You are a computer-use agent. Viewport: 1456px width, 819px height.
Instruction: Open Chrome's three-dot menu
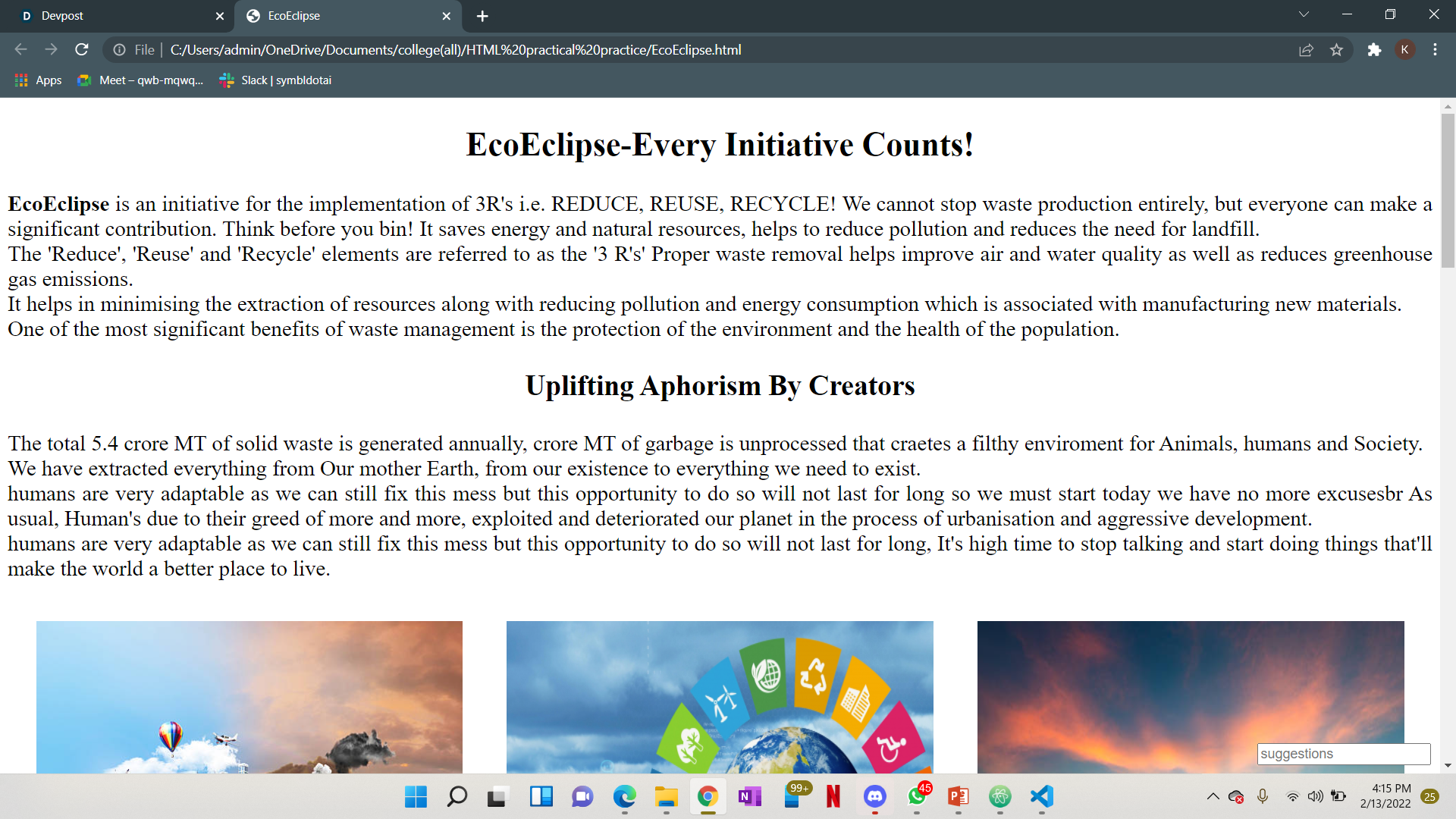point(1435,49)
